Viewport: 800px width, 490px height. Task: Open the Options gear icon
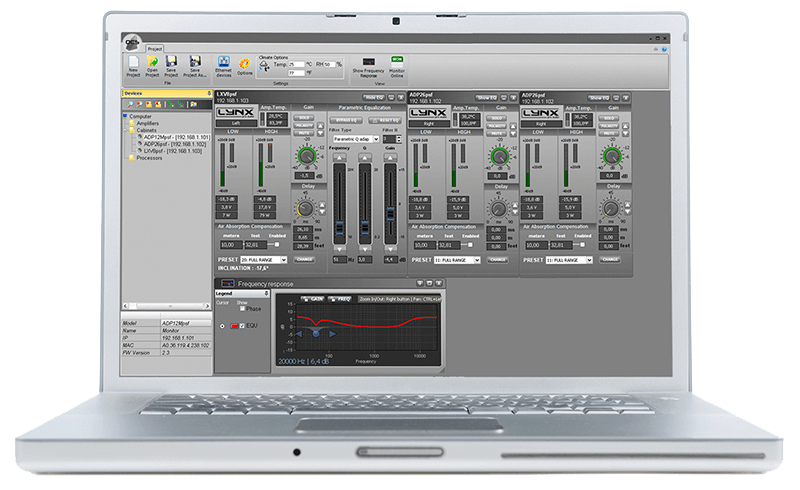click(x=245, y=62)
